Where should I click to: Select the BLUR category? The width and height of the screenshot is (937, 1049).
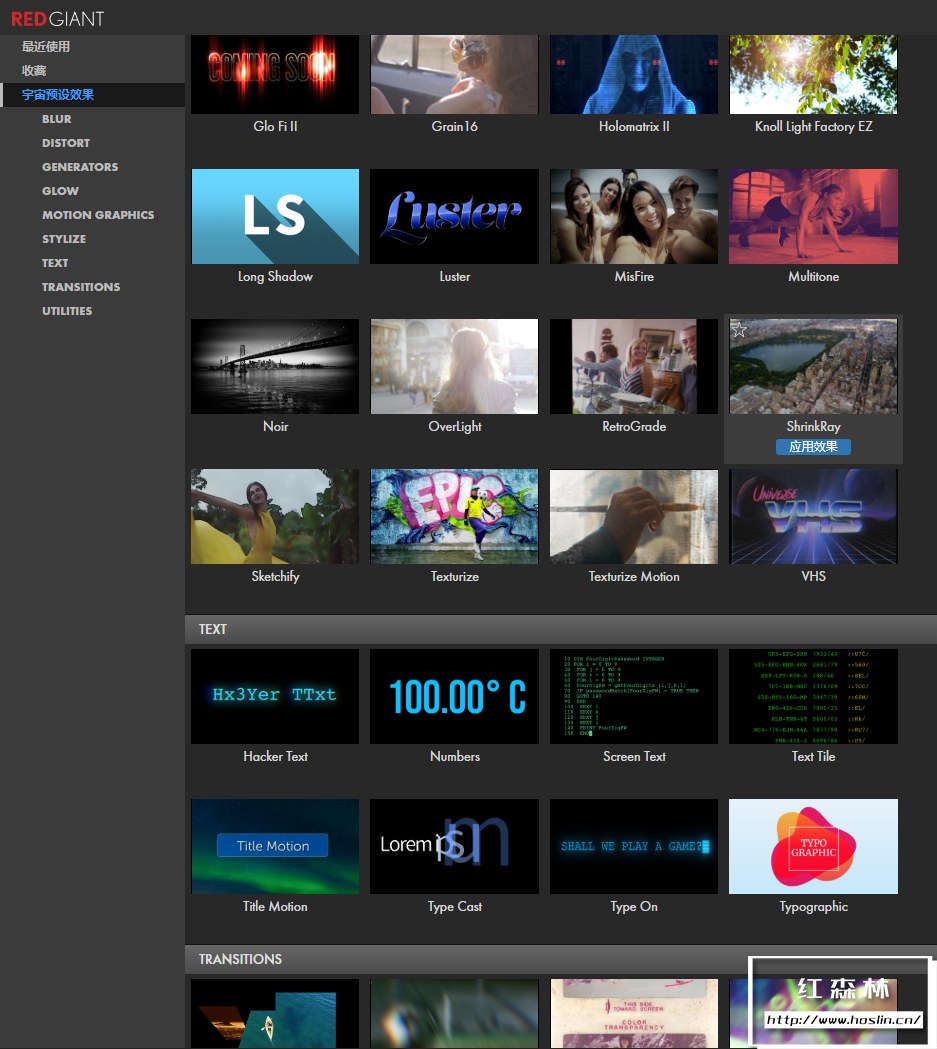tap(57, 119)
